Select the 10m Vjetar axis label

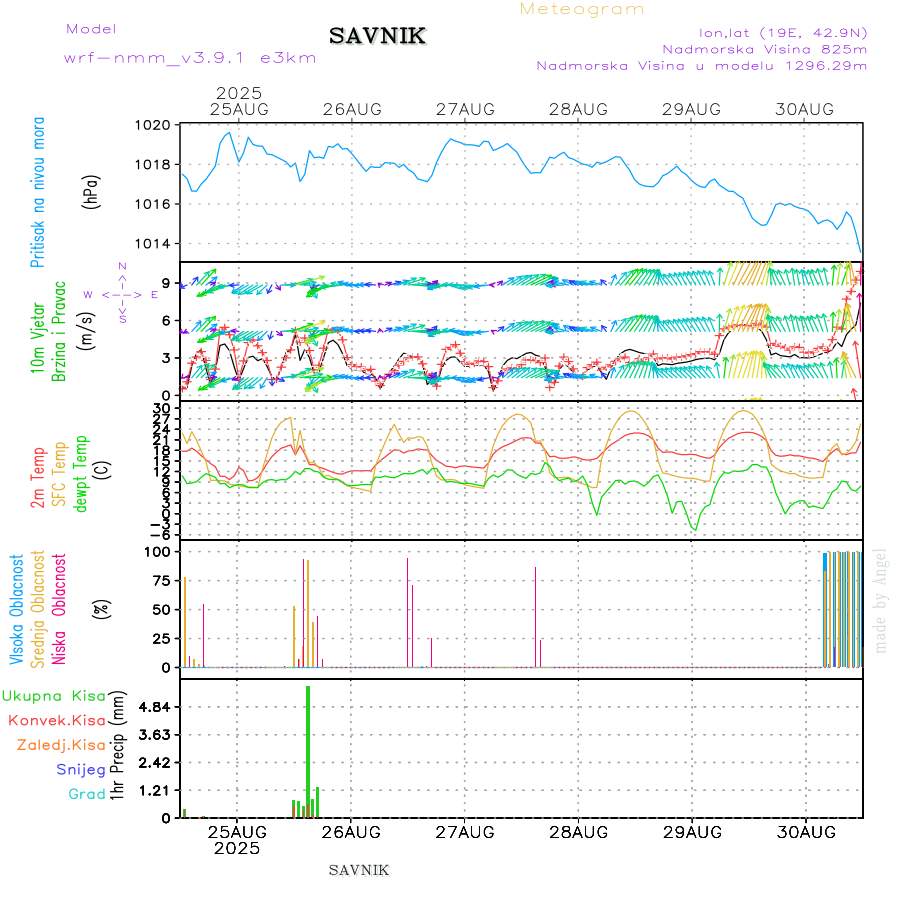[x=38, y=331]
